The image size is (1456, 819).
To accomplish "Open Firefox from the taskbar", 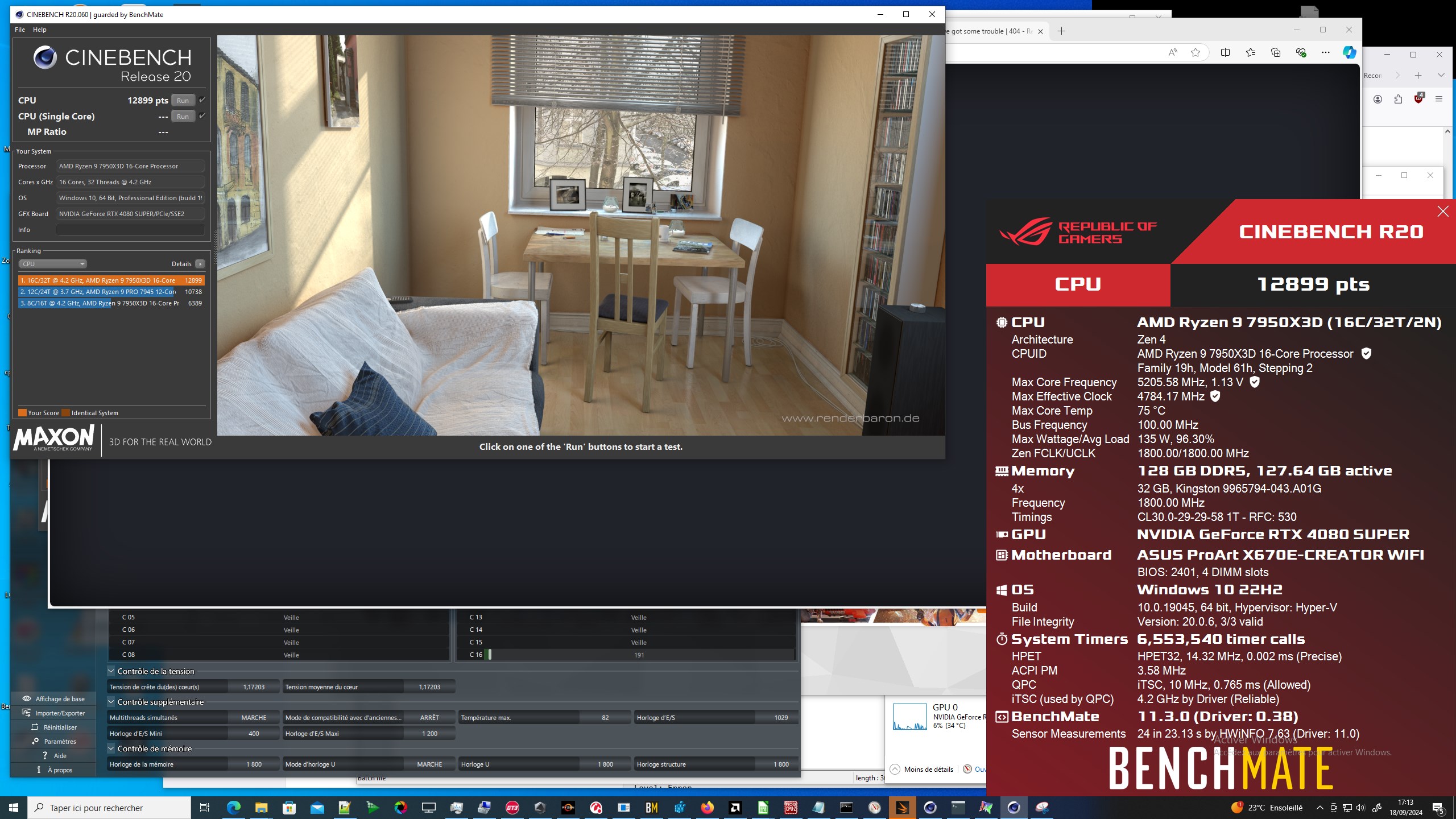I will pyautogui.click(x=708, y=808).
